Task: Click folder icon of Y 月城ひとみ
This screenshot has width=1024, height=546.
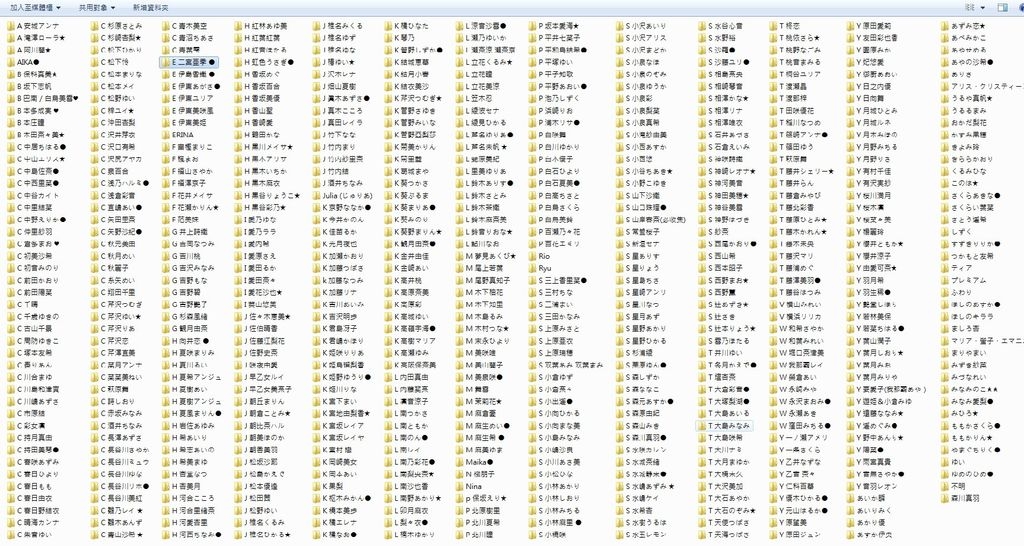Action: [x=850, y=110]
